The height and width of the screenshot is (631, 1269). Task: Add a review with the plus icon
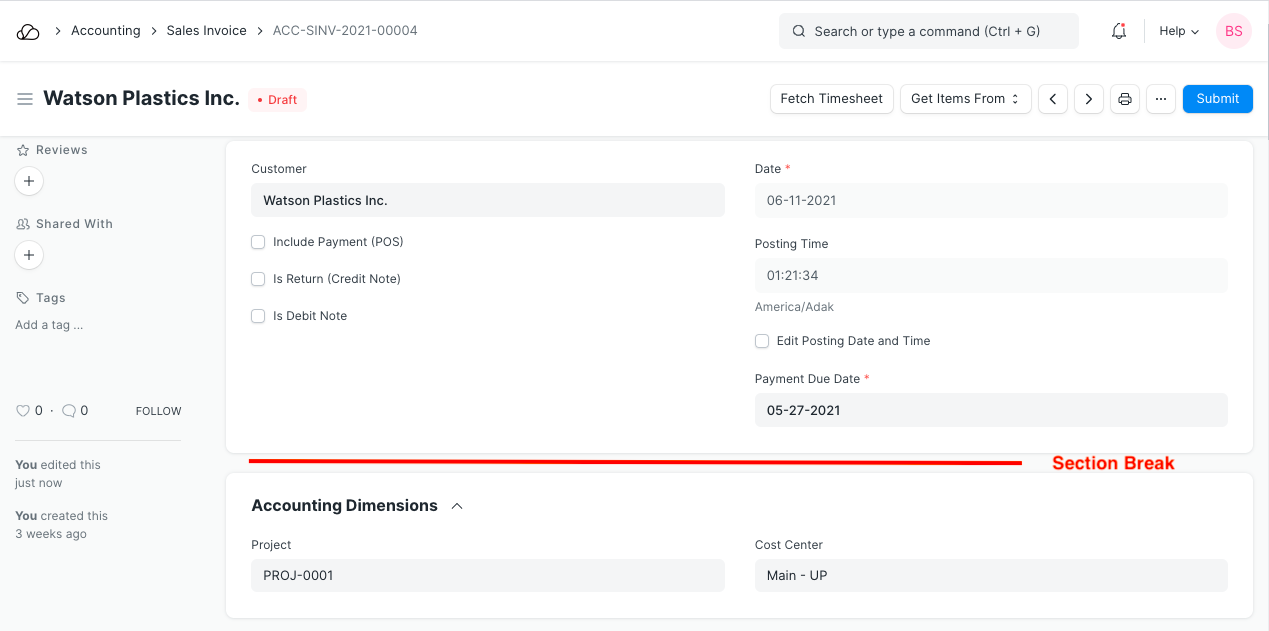pos(29,181)
